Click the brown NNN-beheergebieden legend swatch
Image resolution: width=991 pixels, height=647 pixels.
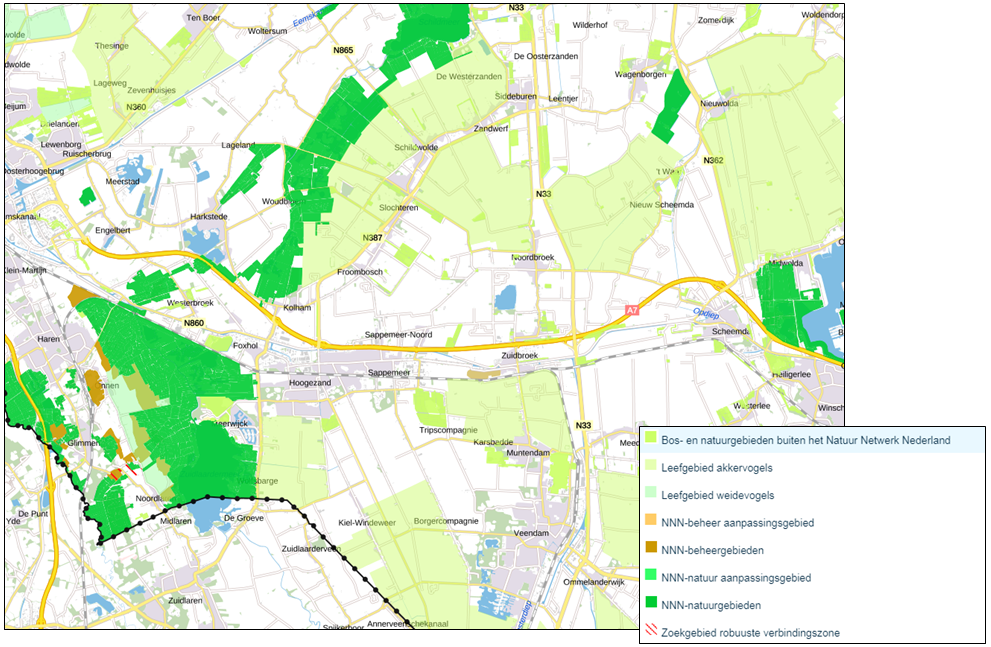click(x=651, y=550)
